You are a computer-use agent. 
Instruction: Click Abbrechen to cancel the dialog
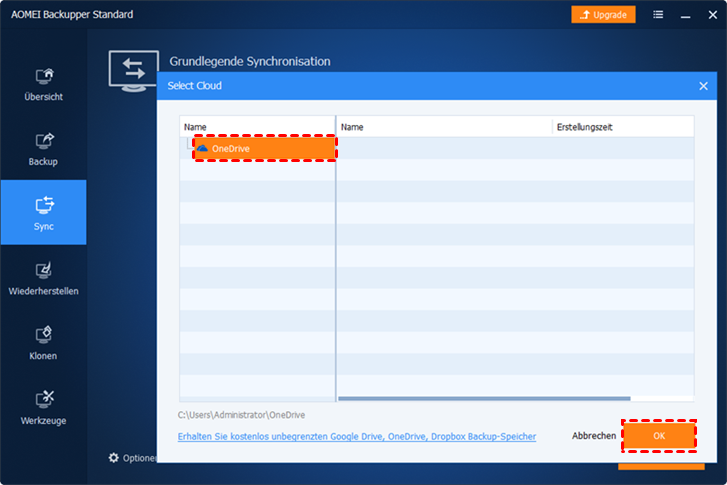(593, 436)
